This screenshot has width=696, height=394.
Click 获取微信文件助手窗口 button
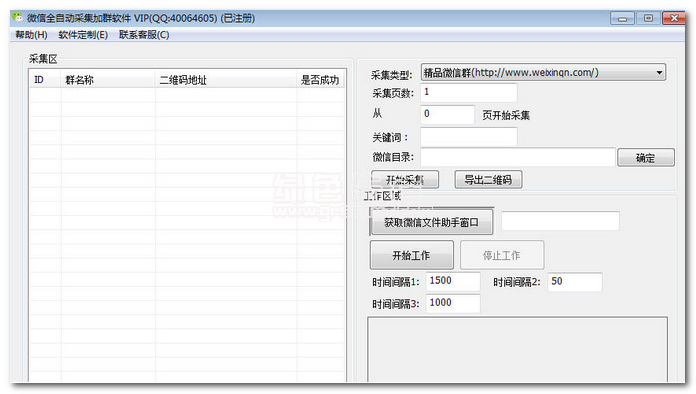coord(431,222)
